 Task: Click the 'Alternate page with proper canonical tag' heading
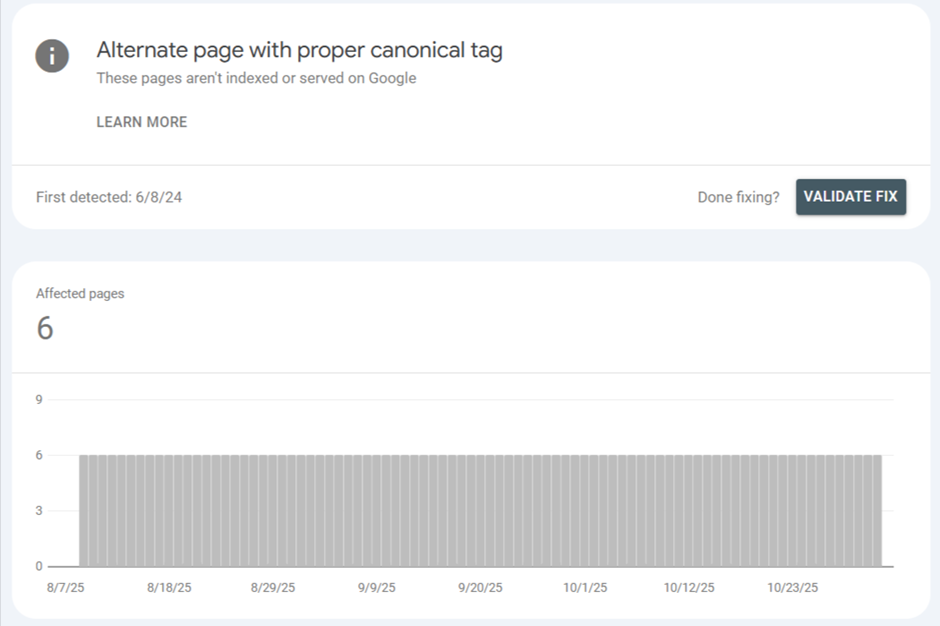[299, 50]
